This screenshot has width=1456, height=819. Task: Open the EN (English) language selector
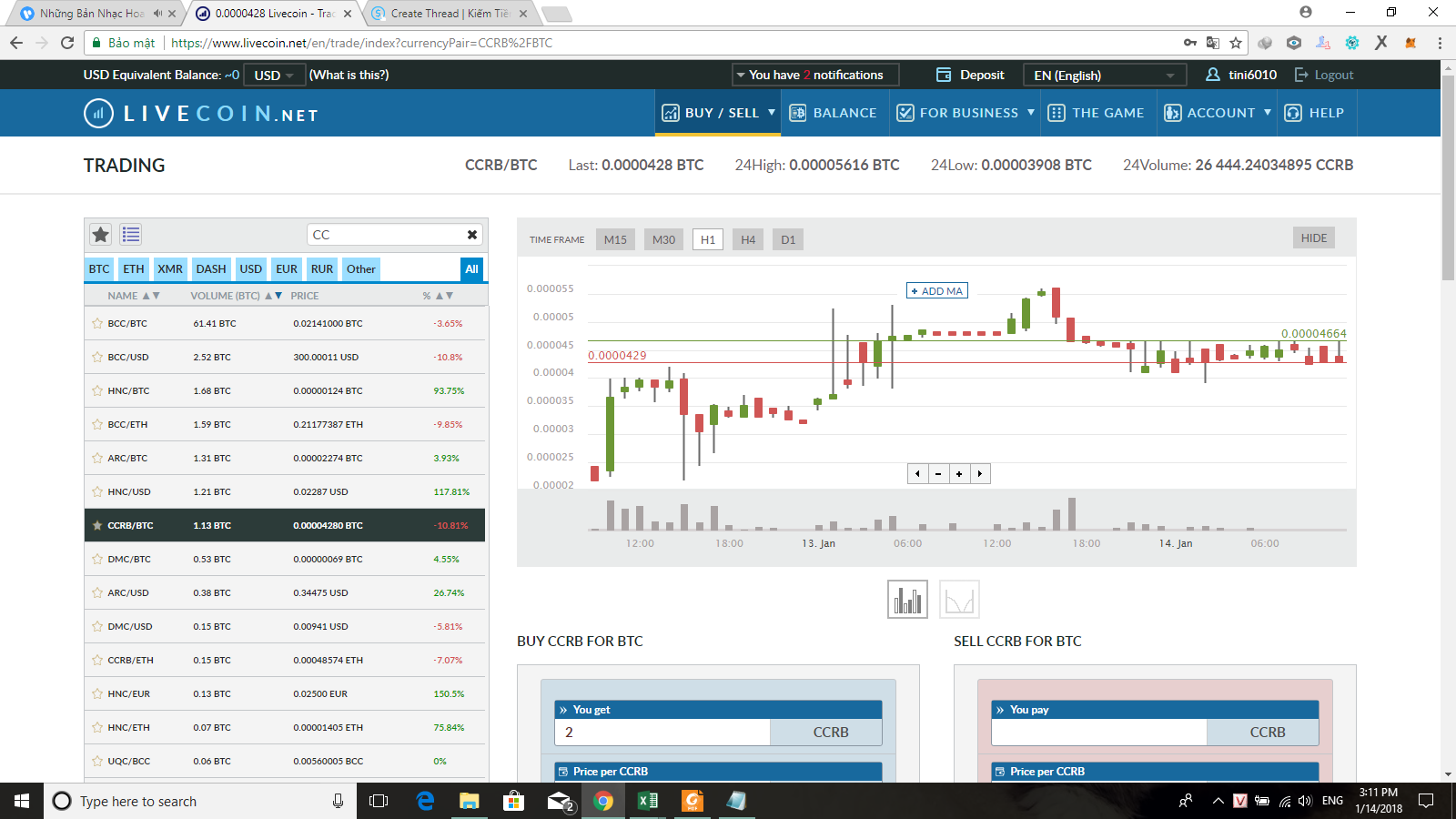tap(1105, 75)
